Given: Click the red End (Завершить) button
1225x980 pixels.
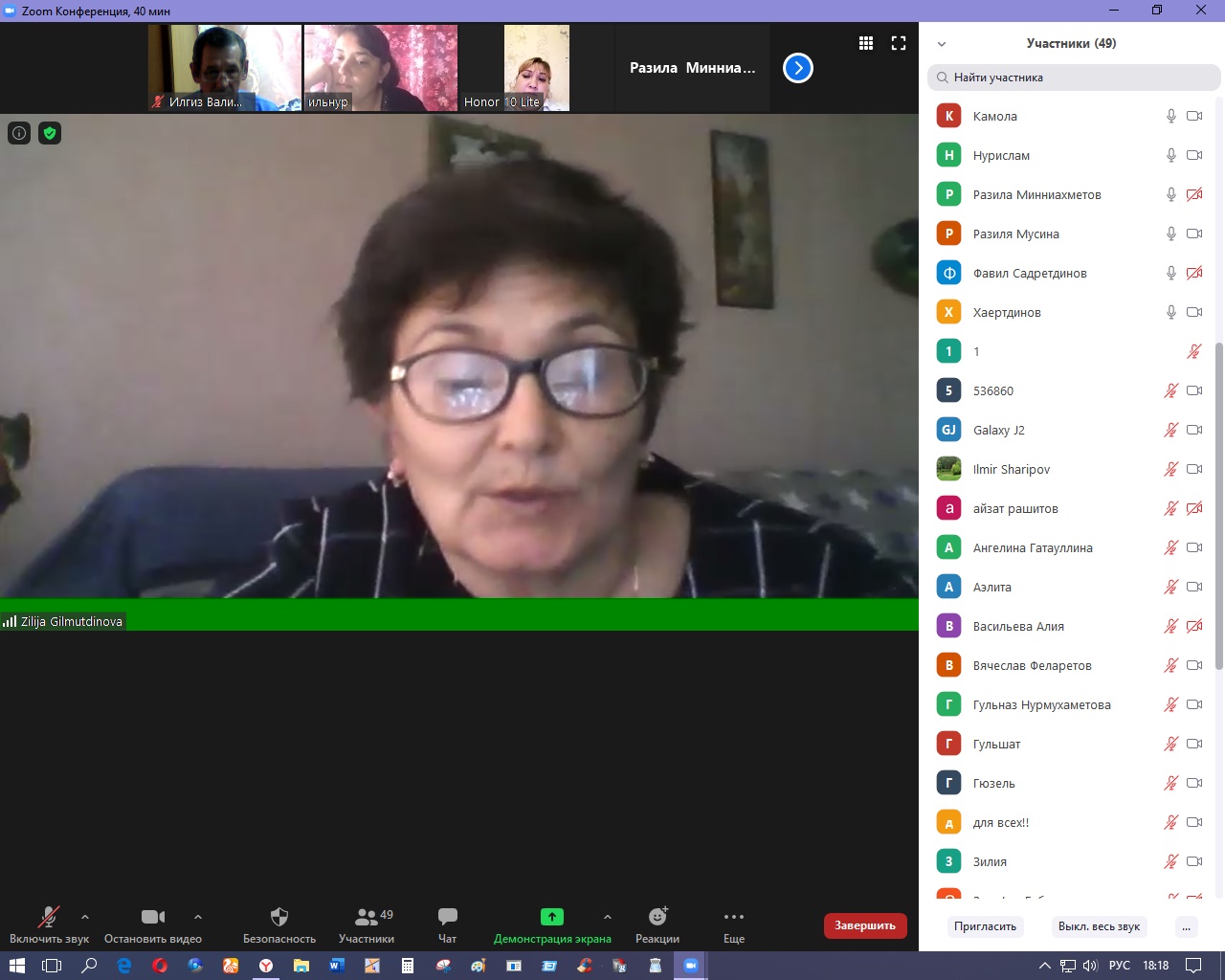Looking at the screenshot, I should [865, 925].
